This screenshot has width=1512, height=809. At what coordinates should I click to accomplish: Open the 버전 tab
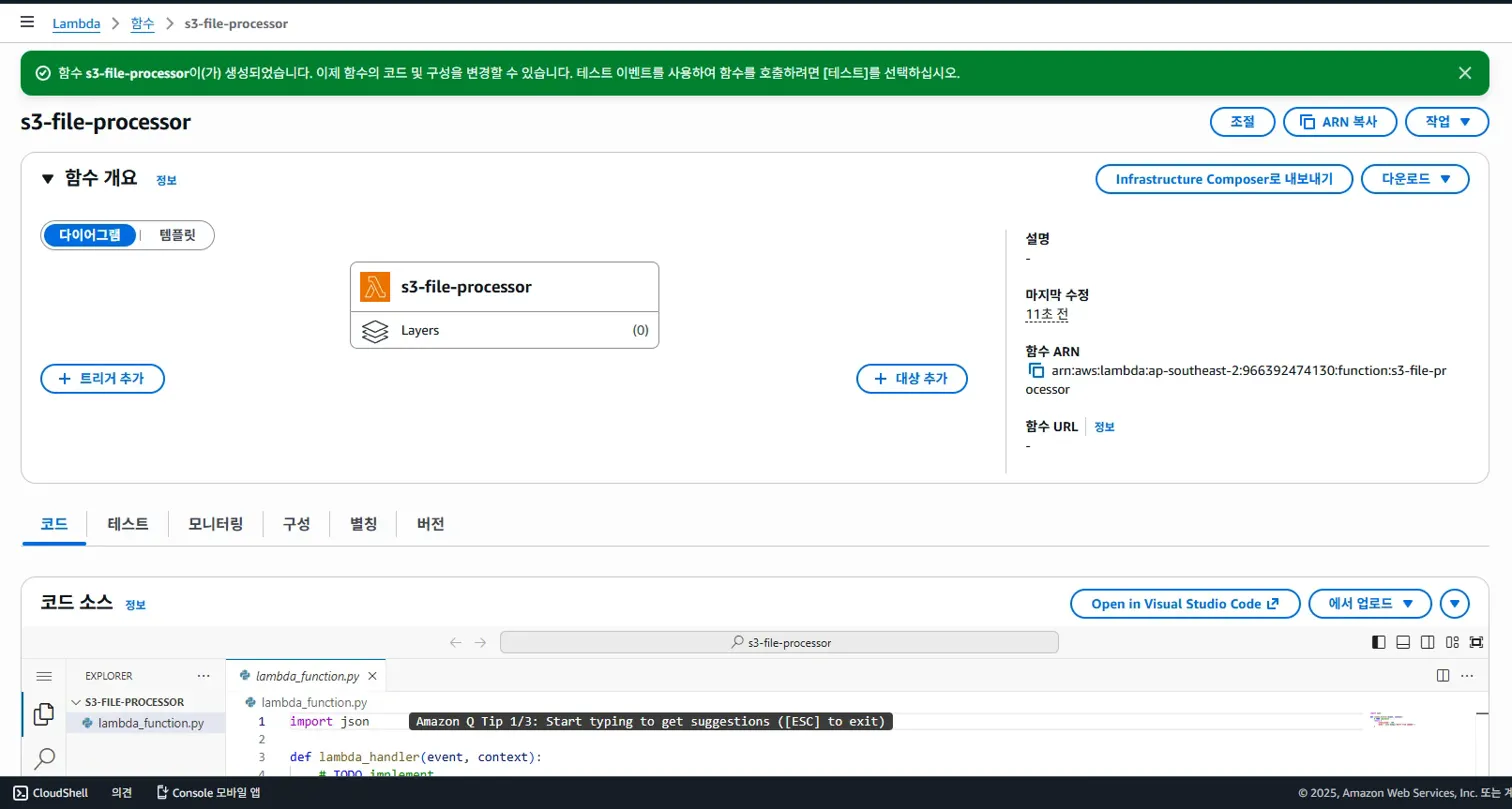(x=430, y=524)
